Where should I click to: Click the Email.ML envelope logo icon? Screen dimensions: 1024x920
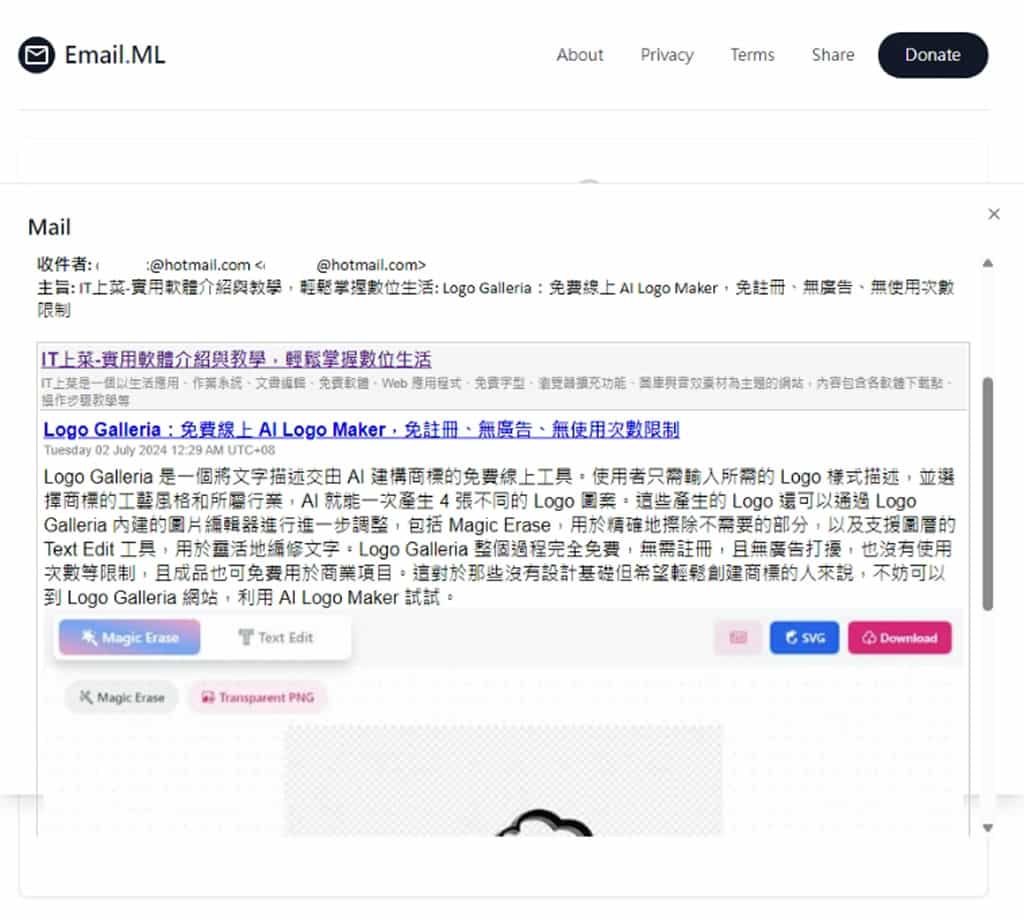coord(37,55)
